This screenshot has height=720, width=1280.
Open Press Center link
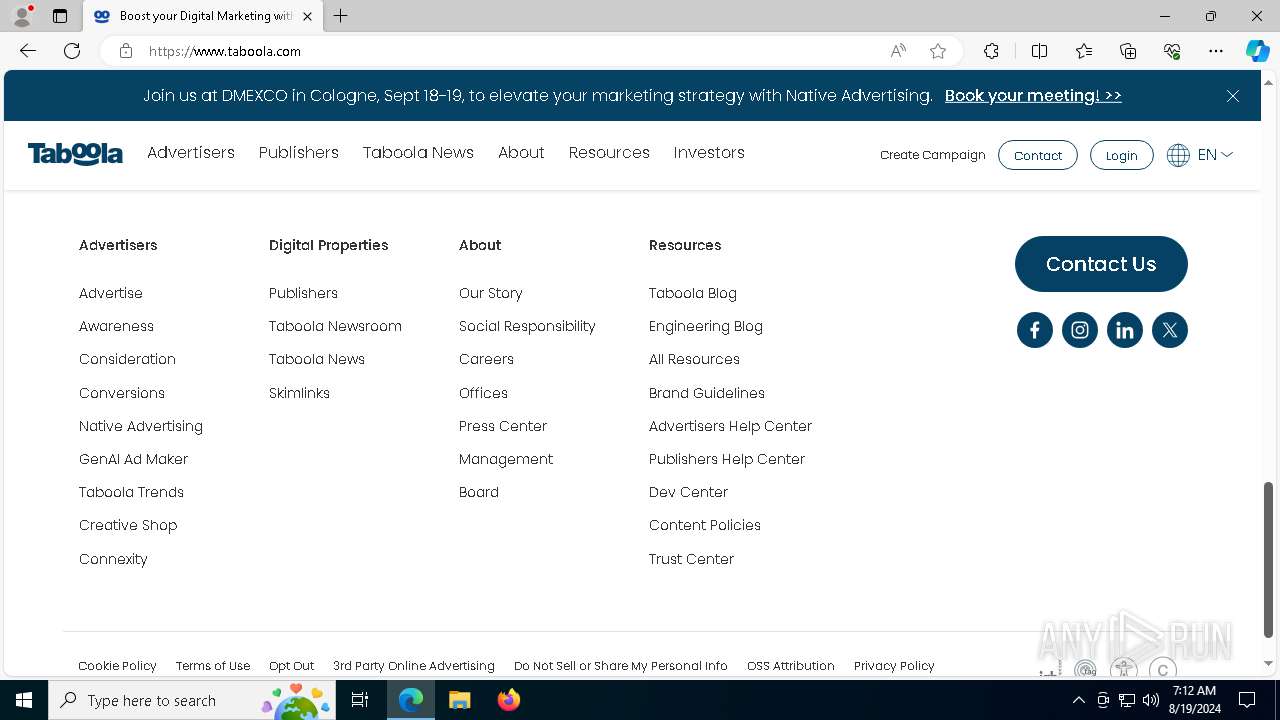click(x=503, y=426)
